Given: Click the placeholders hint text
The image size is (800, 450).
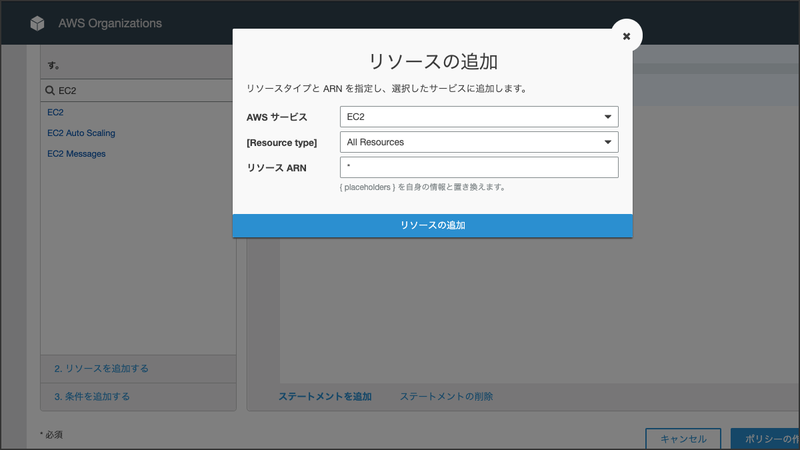Looking at the screenshot, I should [x=423, y=187].
